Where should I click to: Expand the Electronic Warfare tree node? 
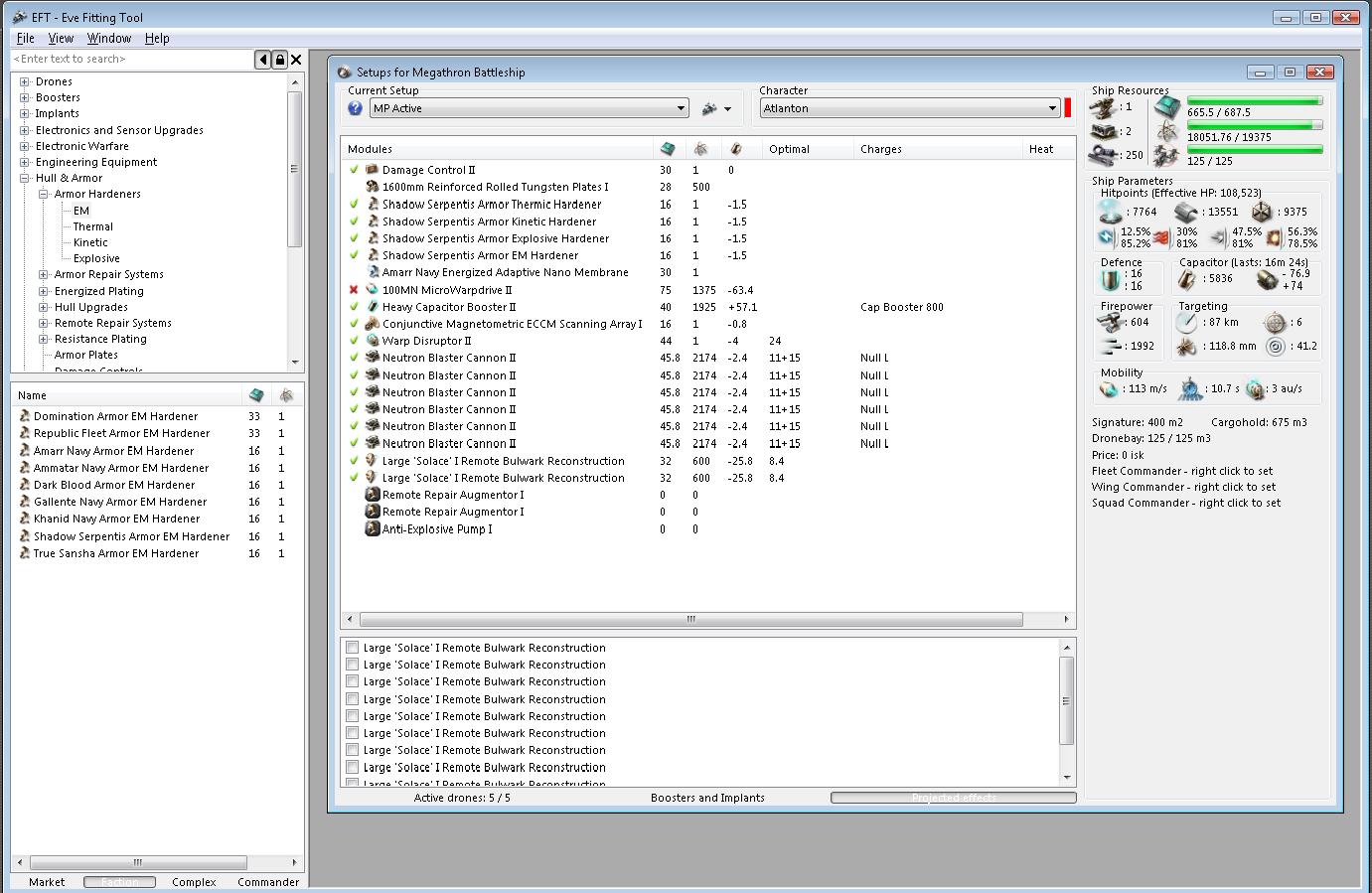[25, 146]
